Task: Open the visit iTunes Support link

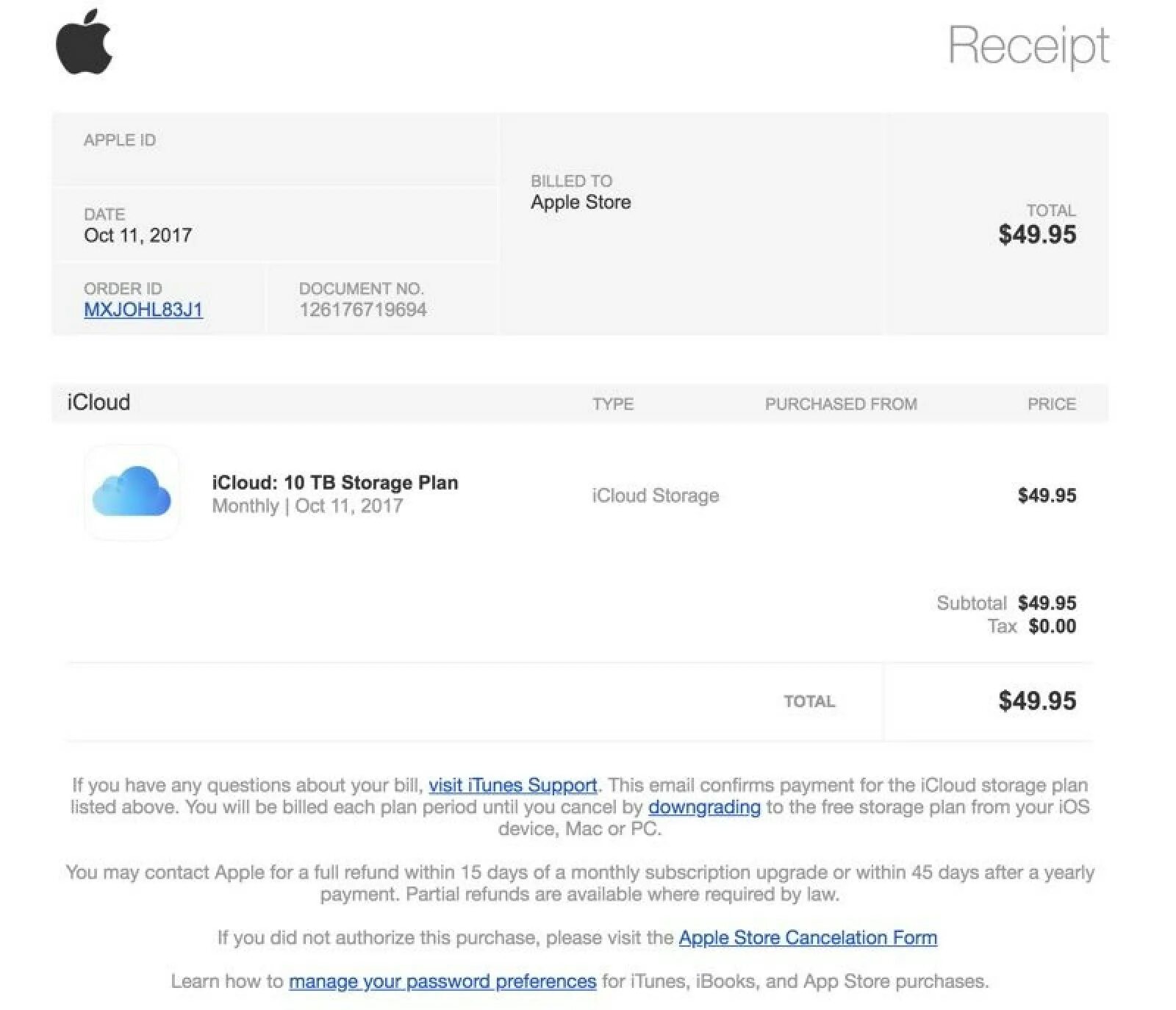Action: 512,785
